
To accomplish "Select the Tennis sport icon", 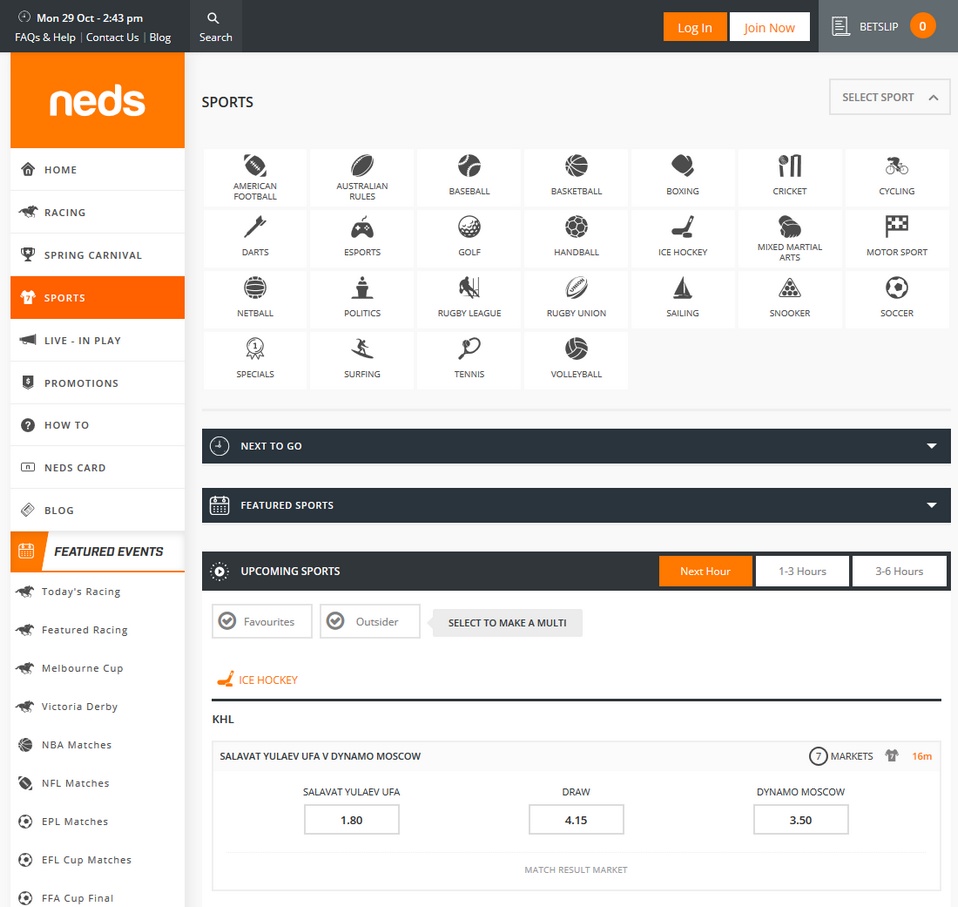I will 468,359.
